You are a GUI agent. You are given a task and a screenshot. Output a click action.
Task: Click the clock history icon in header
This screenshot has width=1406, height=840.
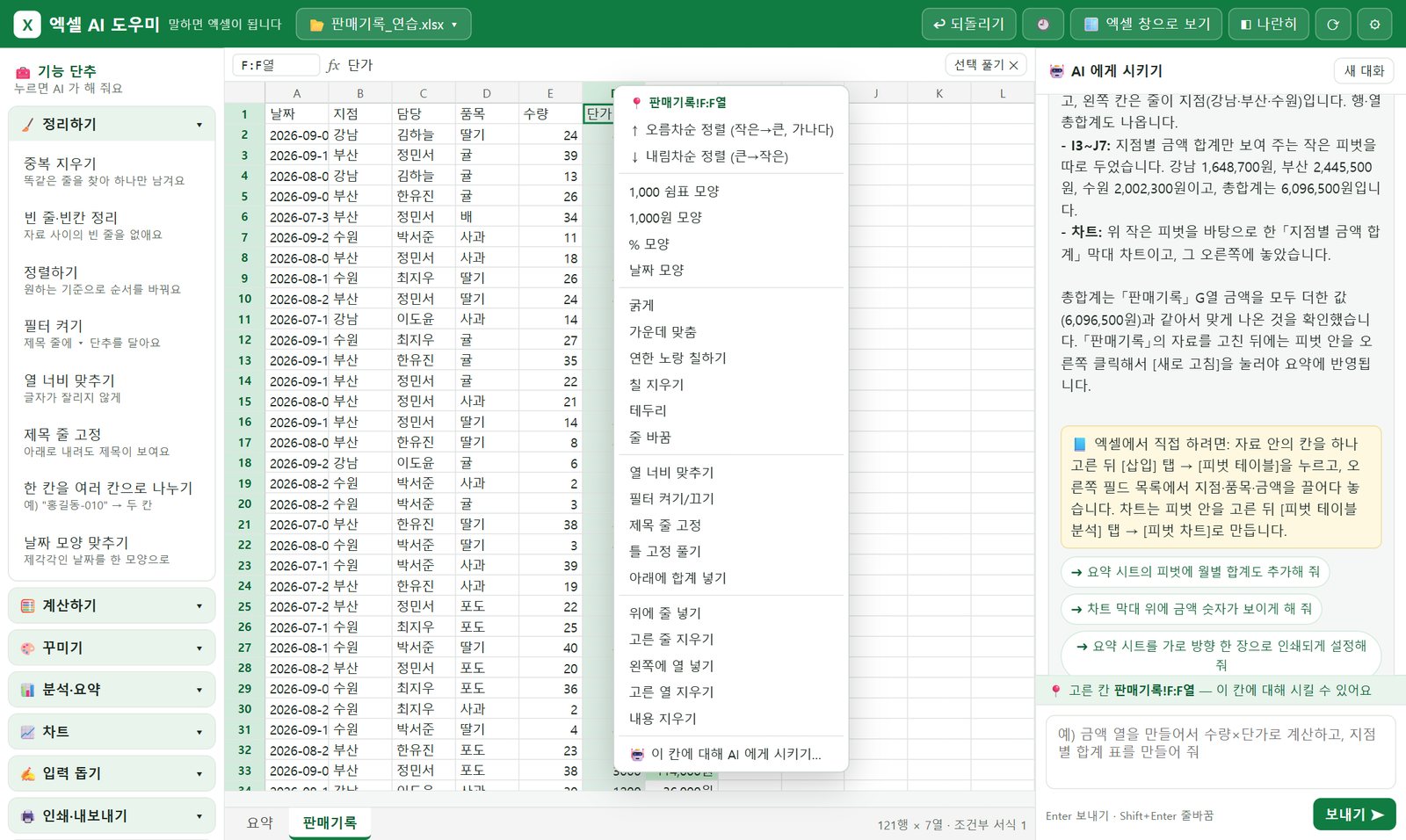pyautogui.click(x=1043, y=25)
